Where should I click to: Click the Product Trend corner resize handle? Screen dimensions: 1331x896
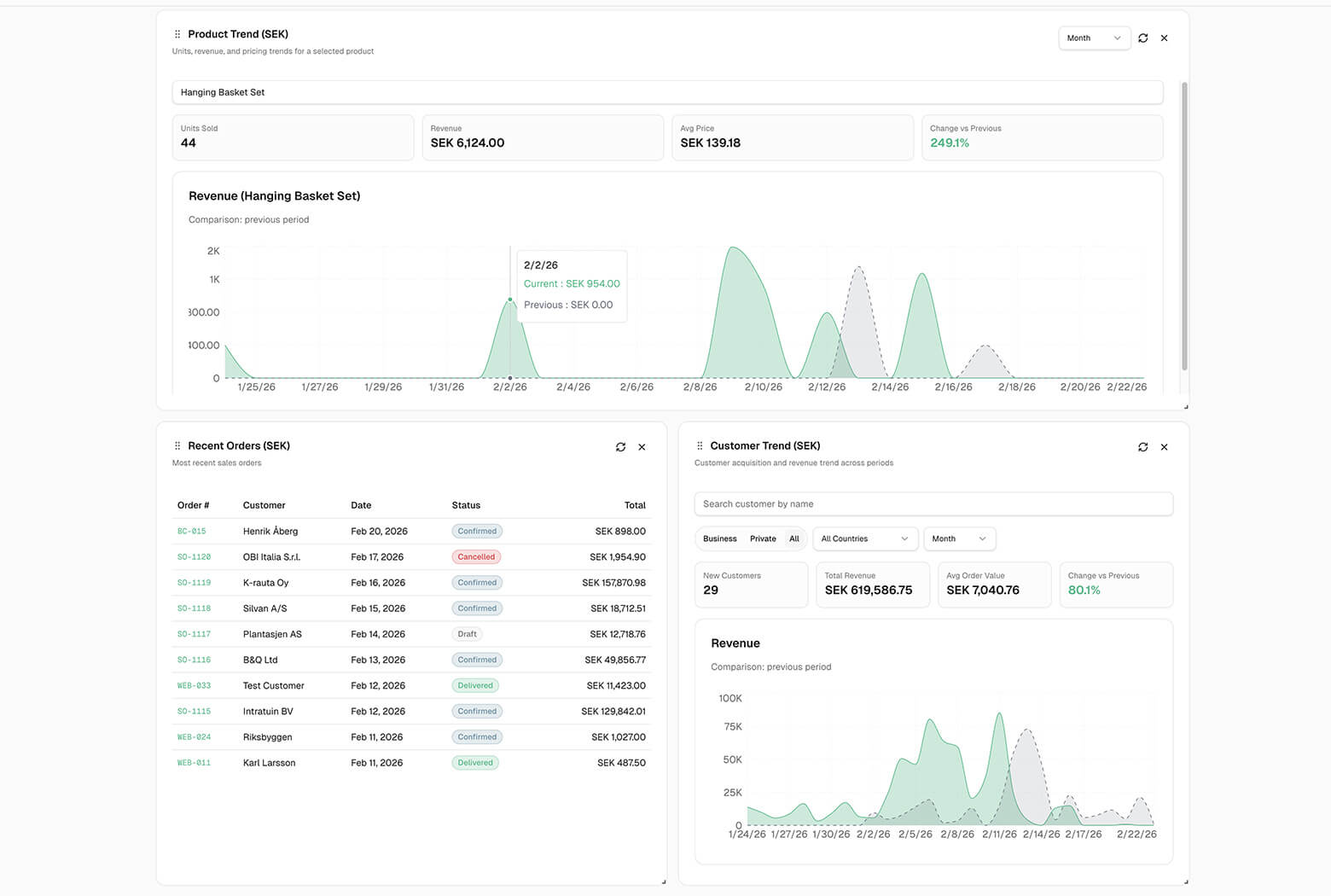click(x=1186, y=407)
